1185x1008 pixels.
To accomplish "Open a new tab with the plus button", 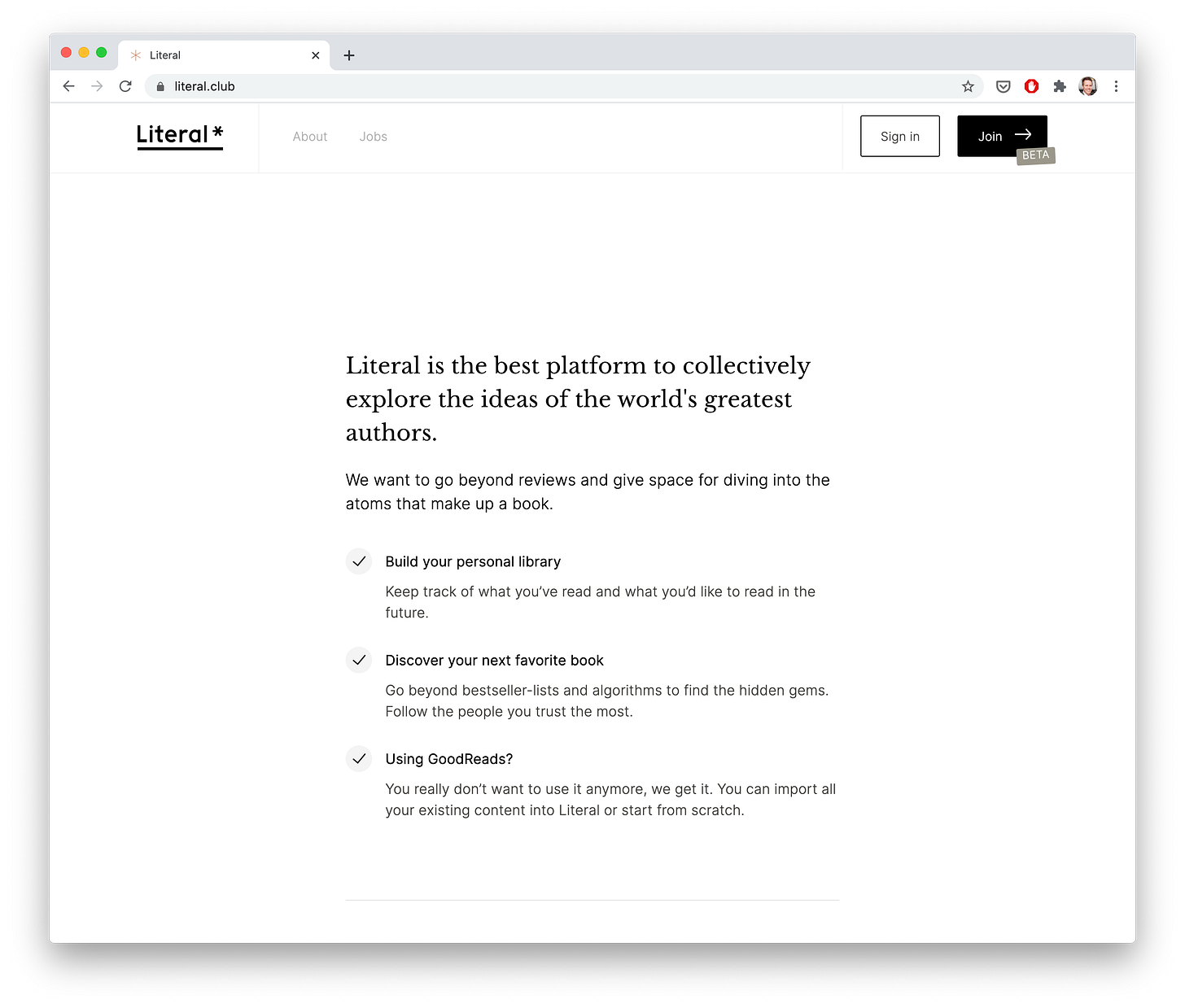I will [x=349, y=55].
